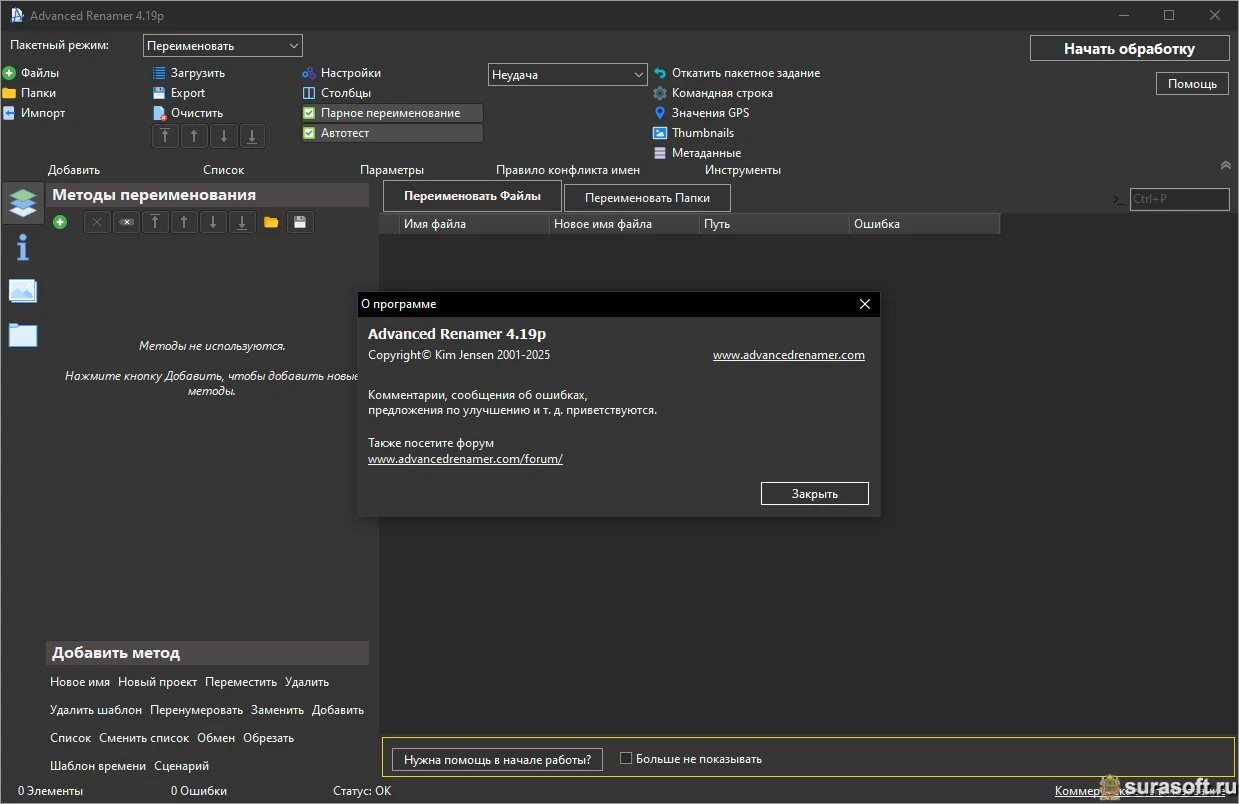The width and height of the screenshot is (1239, 804).
Task: Click the green add method plus icon
Action: tap(60, 222)
